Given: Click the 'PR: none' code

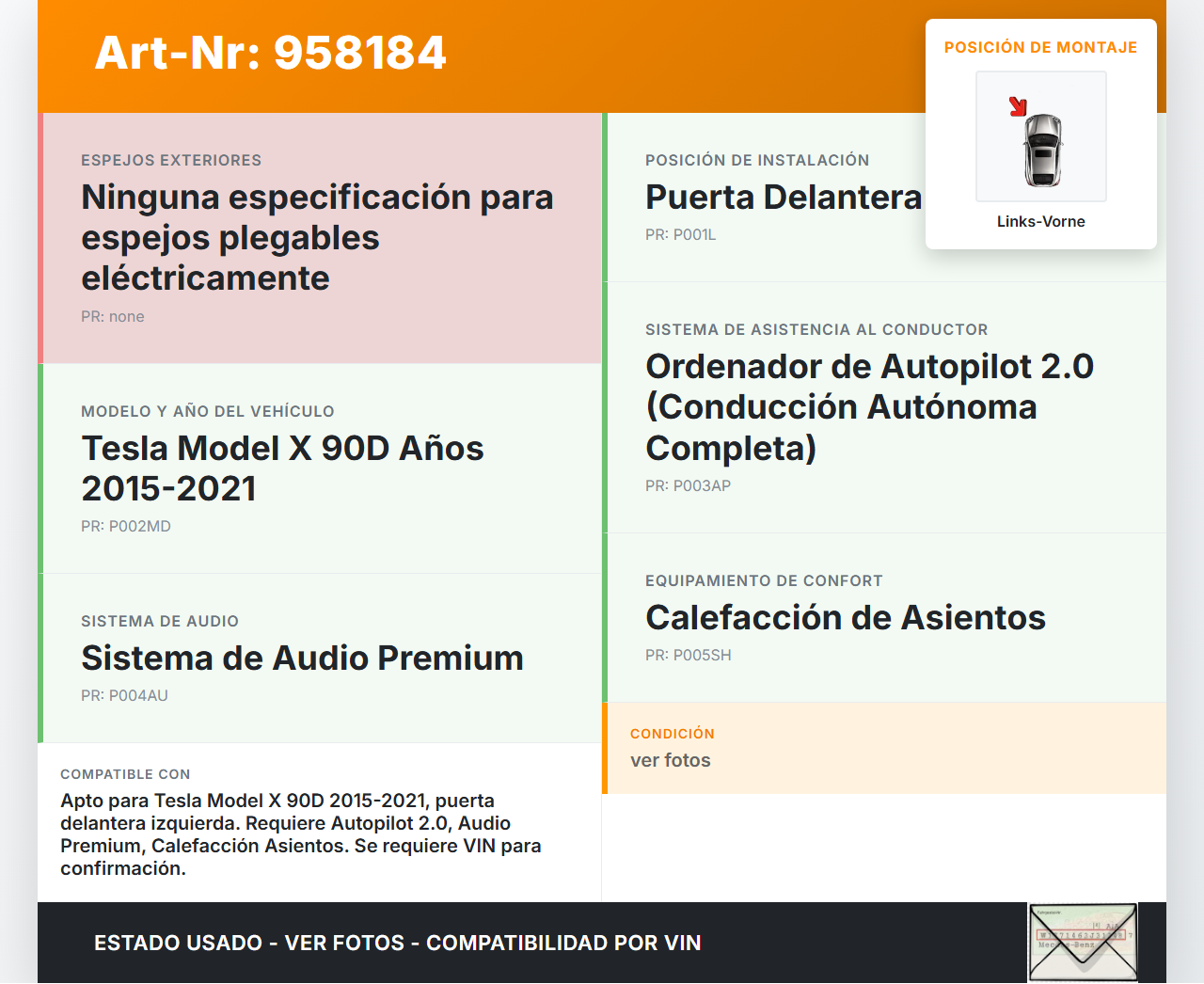Looking at the screenshot, I should click(x=113, y=317).
